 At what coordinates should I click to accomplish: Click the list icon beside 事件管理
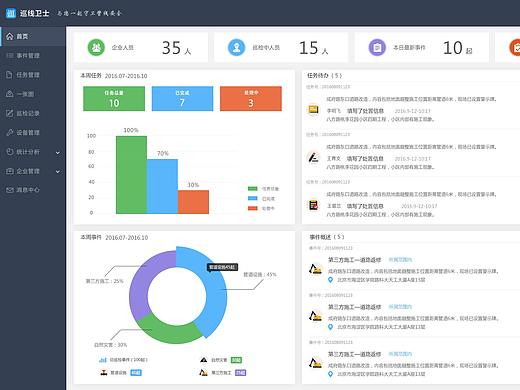point(10,55)
